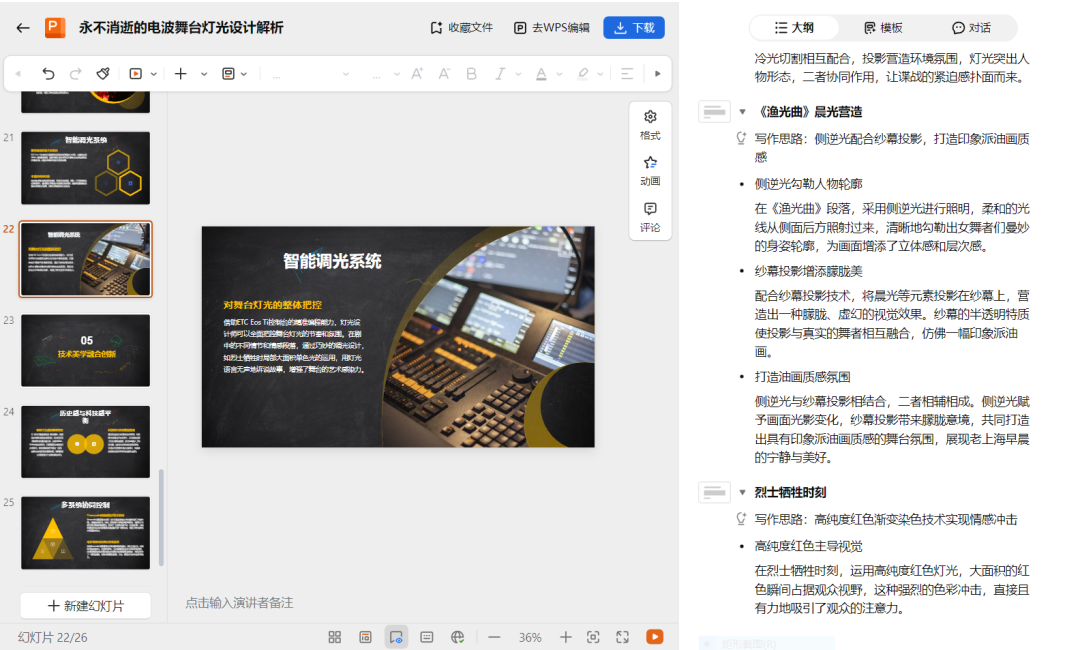This screenshot has width=1080, height=650.
Task: Toggle the fullscreen icon in status bar
Action: coord(622,637)
